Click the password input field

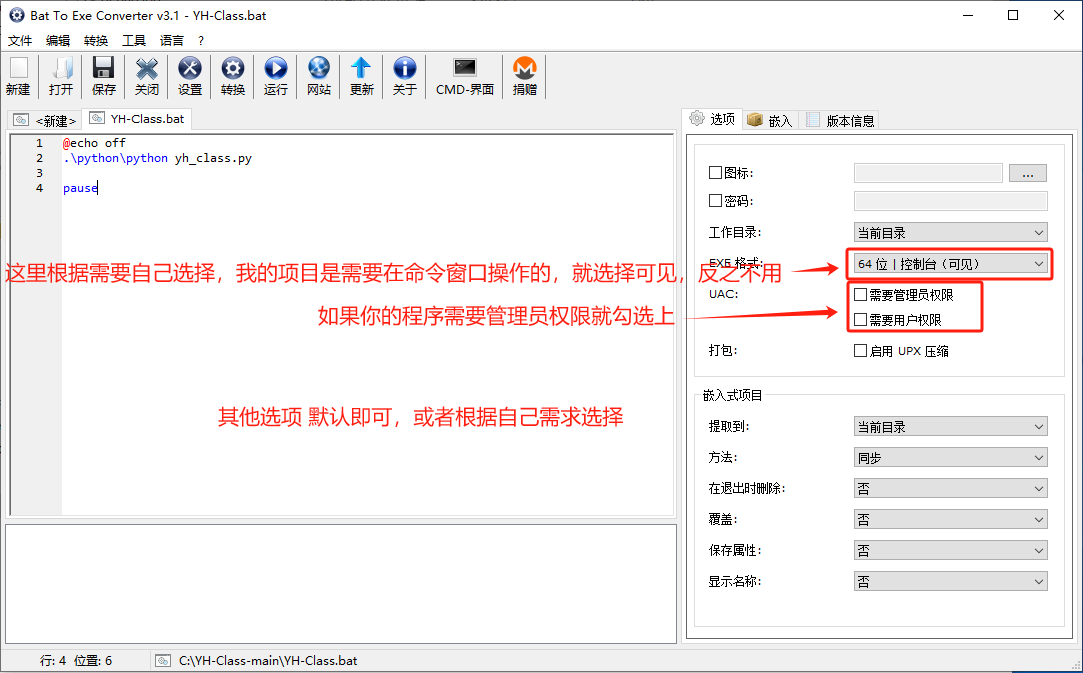(950, 201)
